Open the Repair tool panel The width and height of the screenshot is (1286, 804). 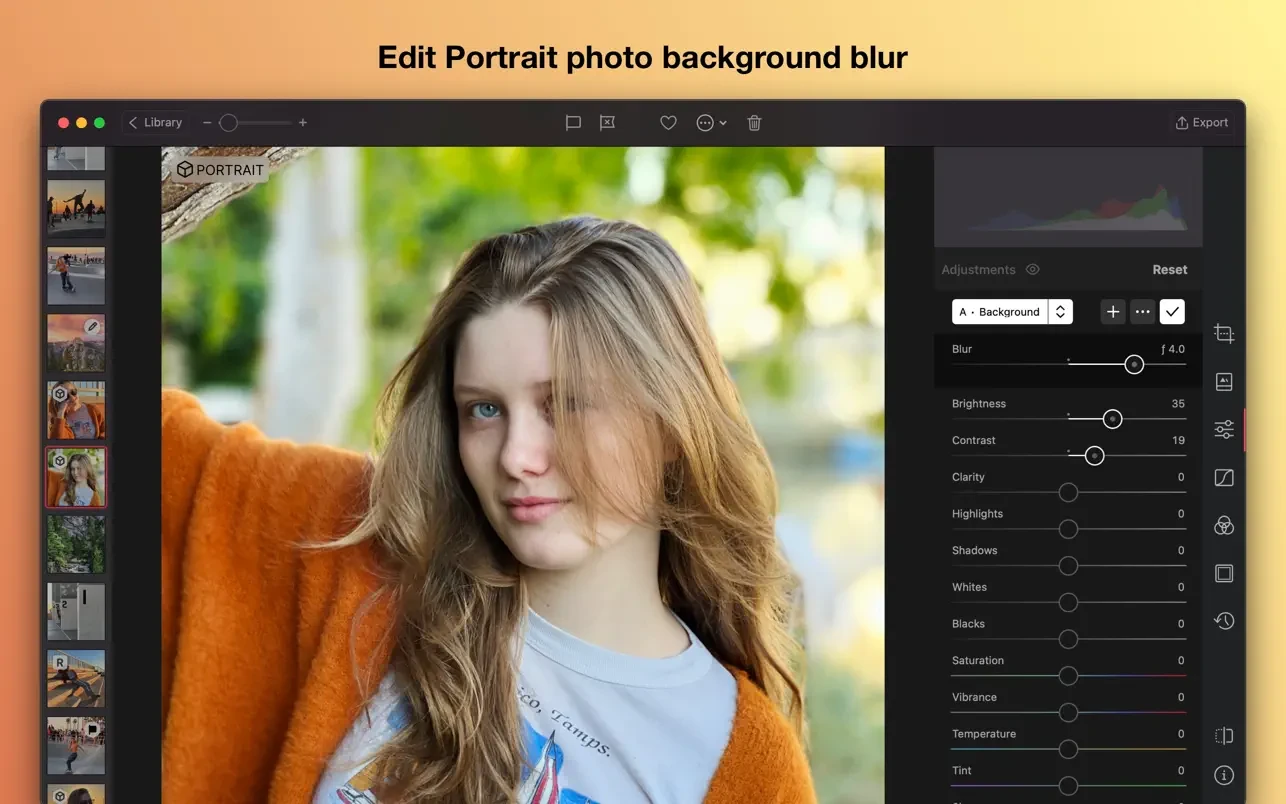click(1224, 381)
